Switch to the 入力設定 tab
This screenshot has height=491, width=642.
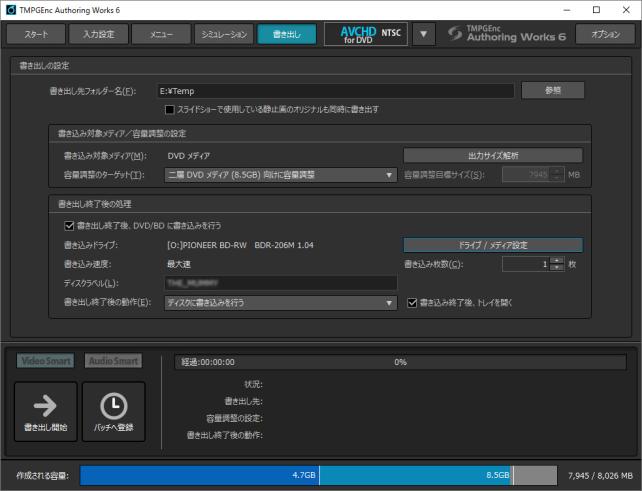(99, 34)
